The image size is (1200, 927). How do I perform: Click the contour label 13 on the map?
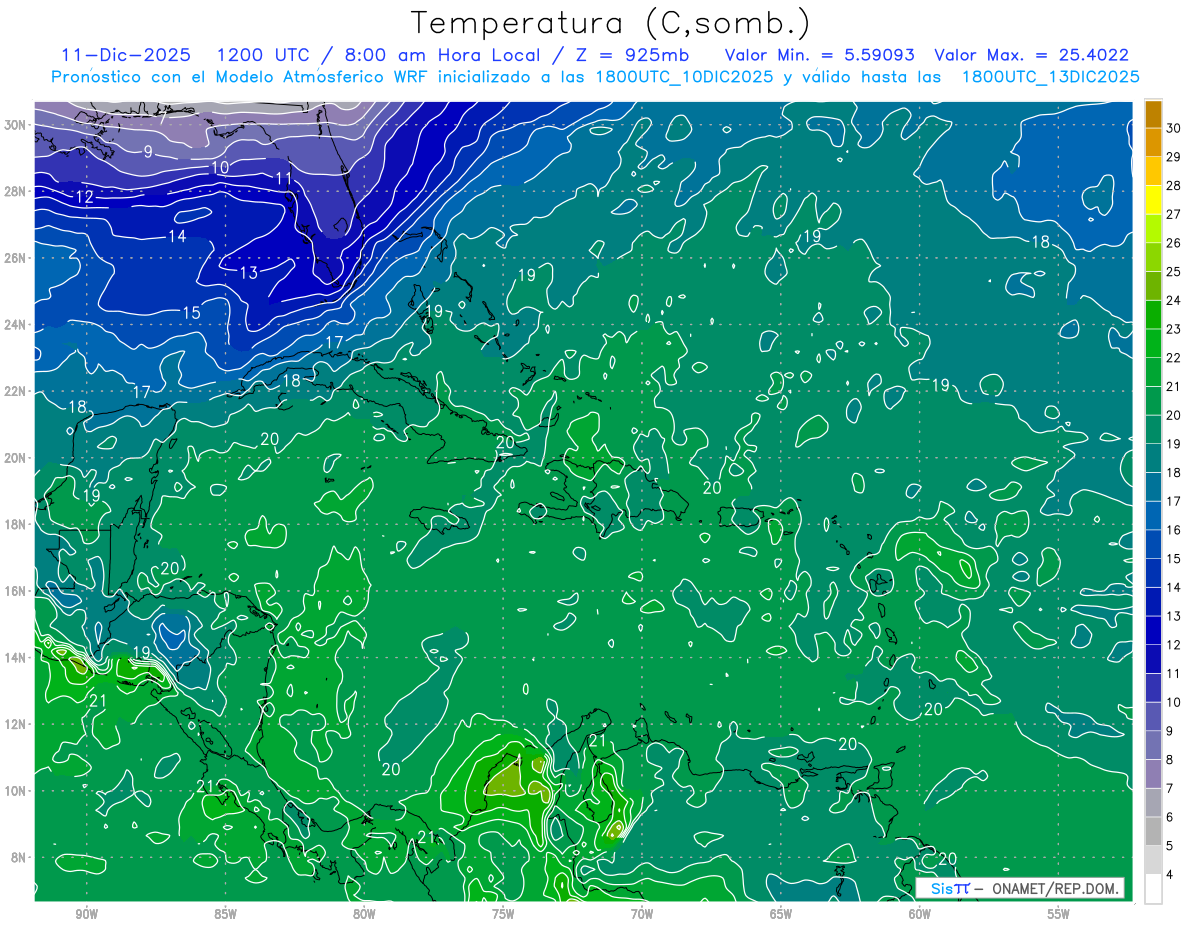point(249,273)
